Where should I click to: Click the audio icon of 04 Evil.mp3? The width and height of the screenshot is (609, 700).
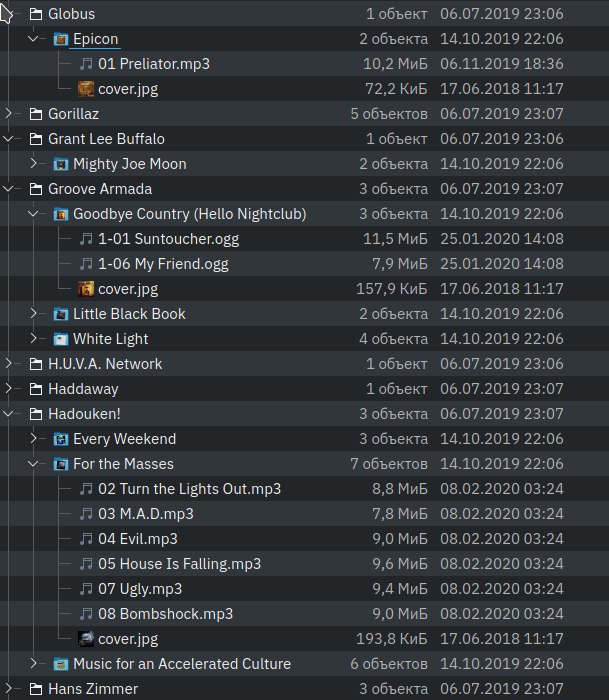tap(86, 539)
